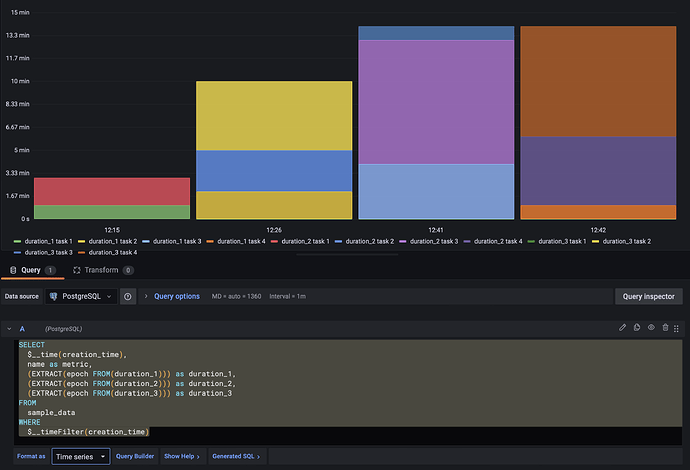This screenshot has width=690, height=470.
Task: Switch to the Query tab
Action: (x=30, y=270)
